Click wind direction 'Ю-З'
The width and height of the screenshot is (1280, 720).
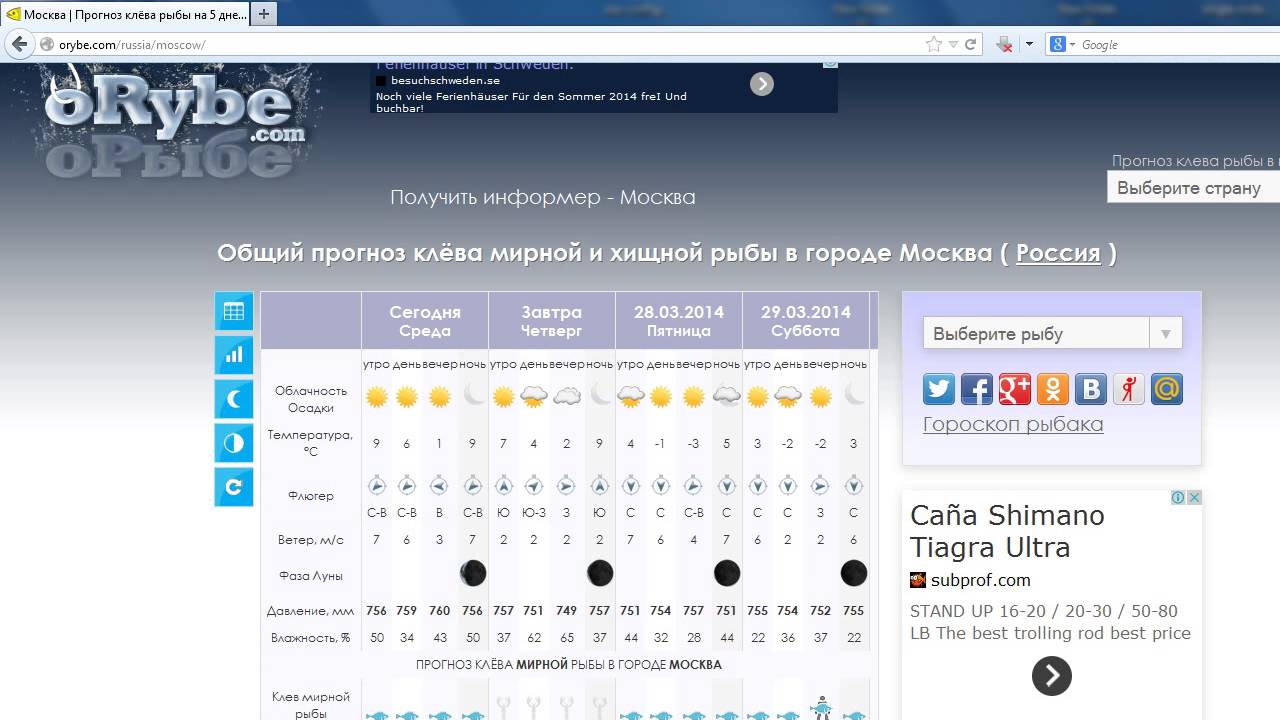(x=534, y=513)
